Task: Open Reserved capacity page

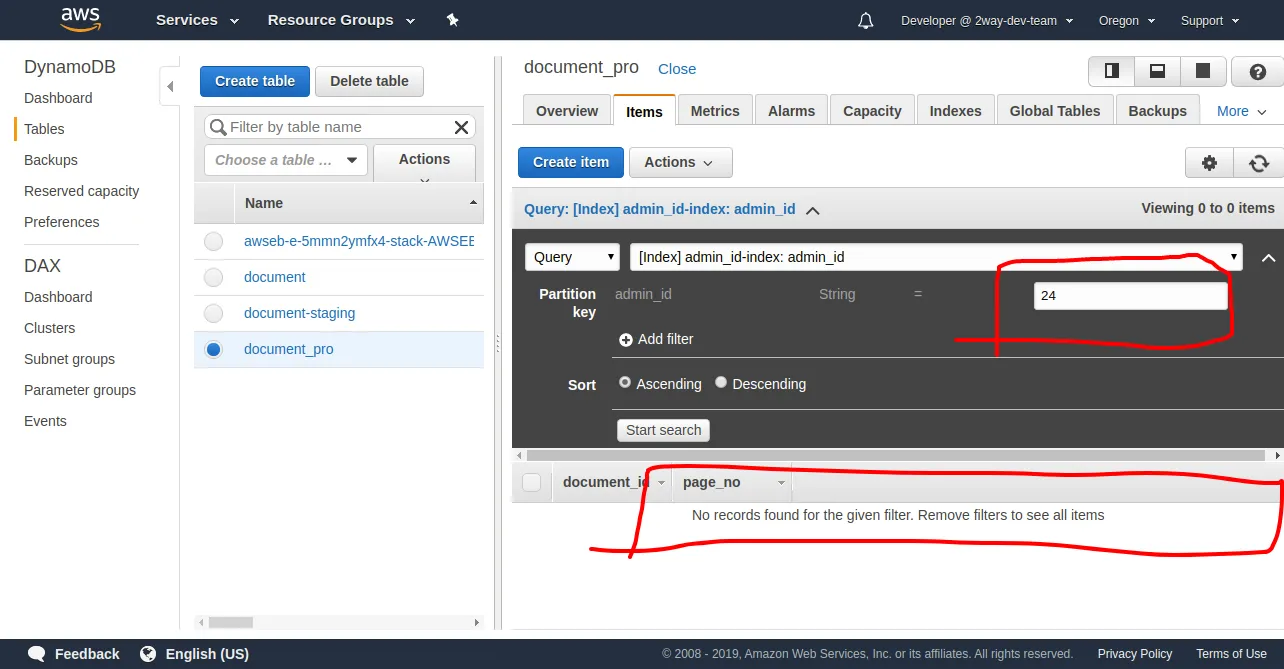Action: pyautogui.click(x=82, y=191)
